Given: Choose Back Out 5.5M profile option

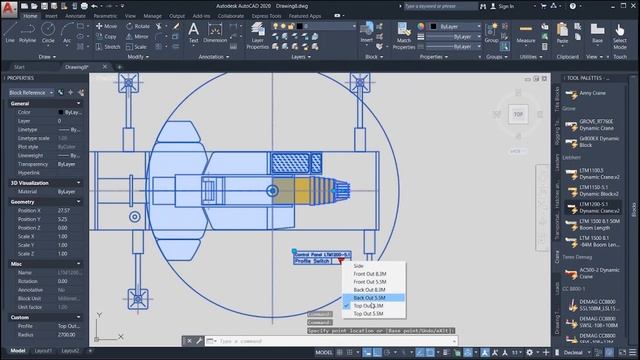Looking at the screenshot, I should click(374, 298).
